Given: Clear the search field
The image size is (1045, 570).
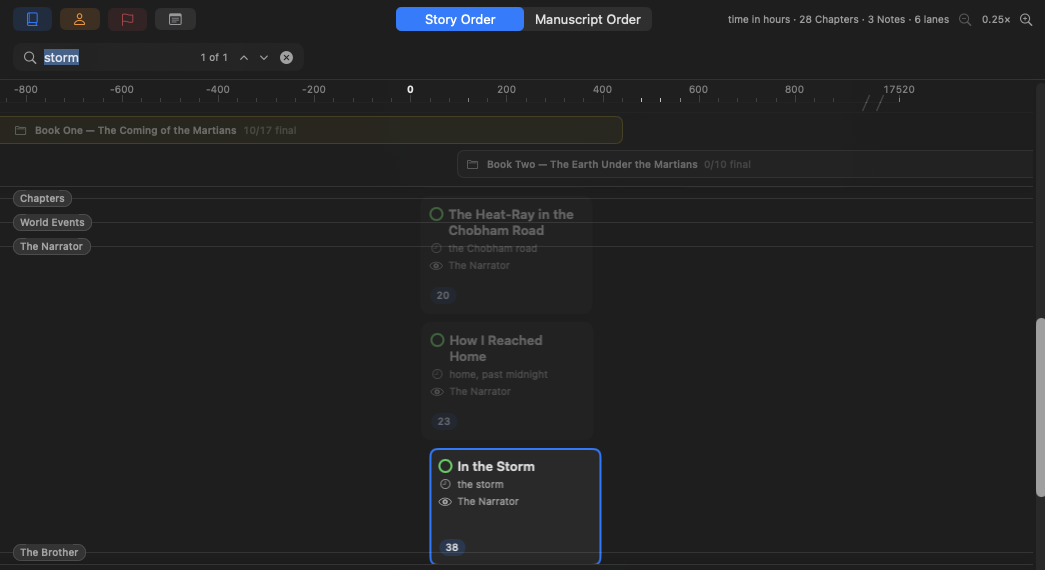Looking at the screenshot, I should 286,57.
